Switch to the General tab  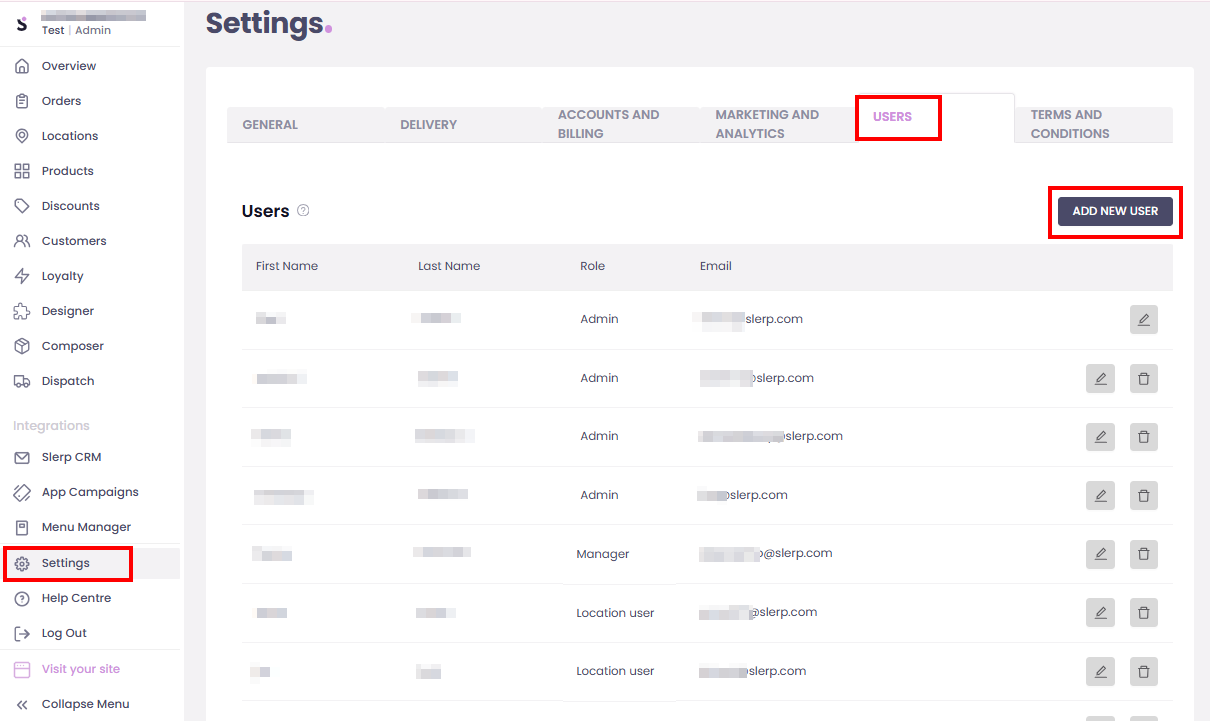tap(270, 125)
